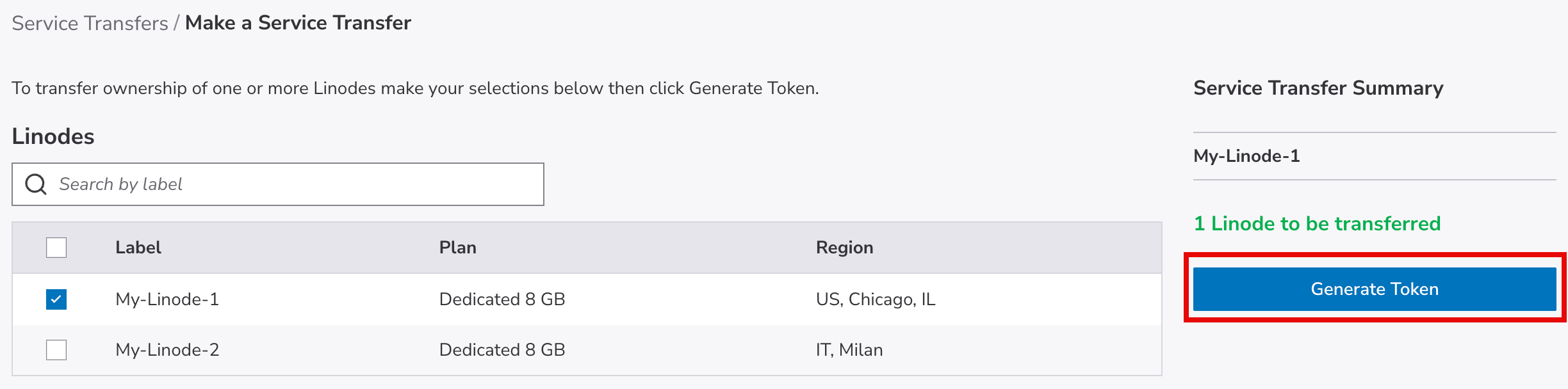This screenshot has width=1568, height=389.
Task: Toggle the select-all checkbox in table header
Action: click(56, 248)
